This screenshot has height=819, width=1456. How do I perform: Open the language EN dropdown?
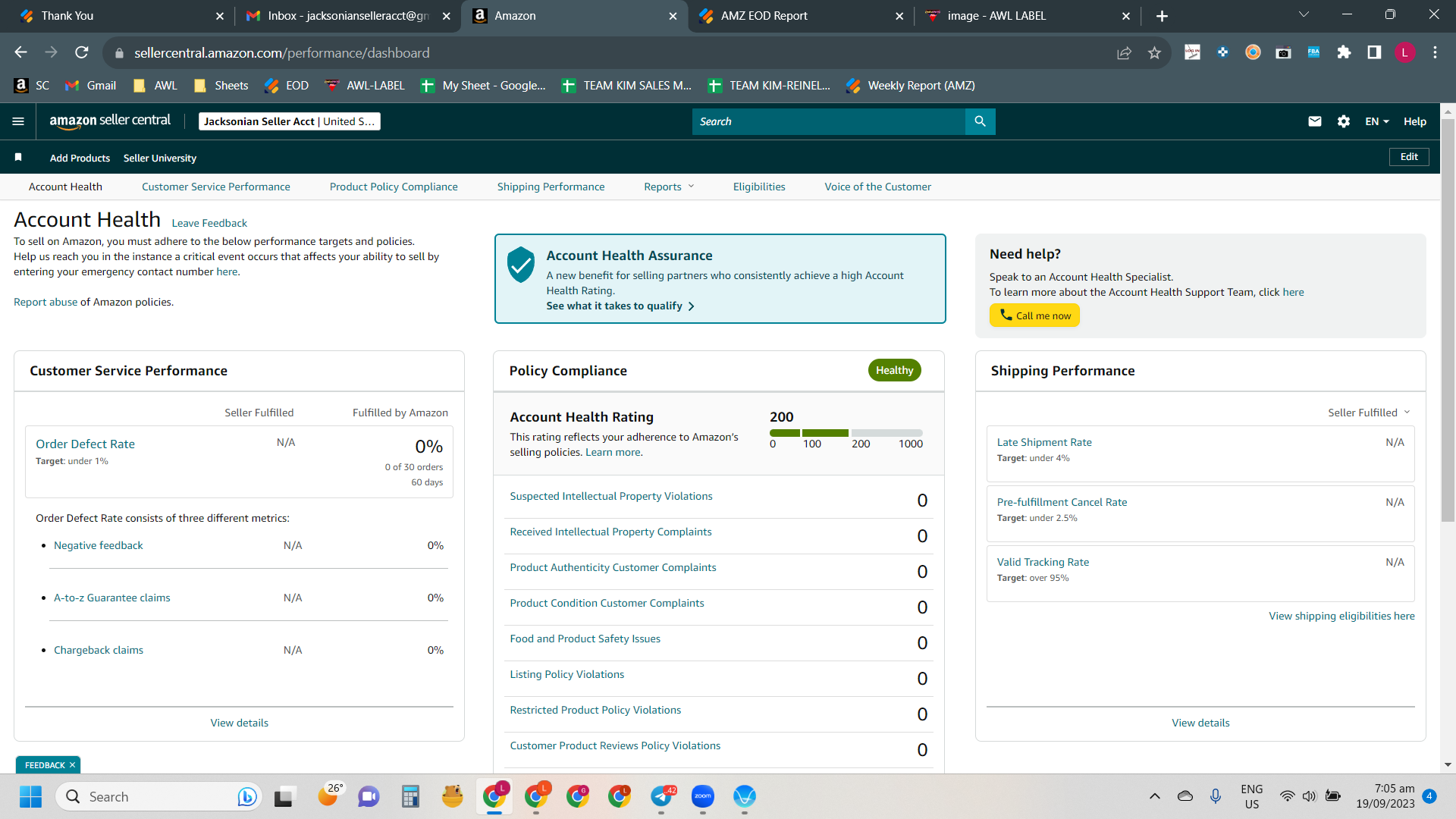[x=1377, y=121]
